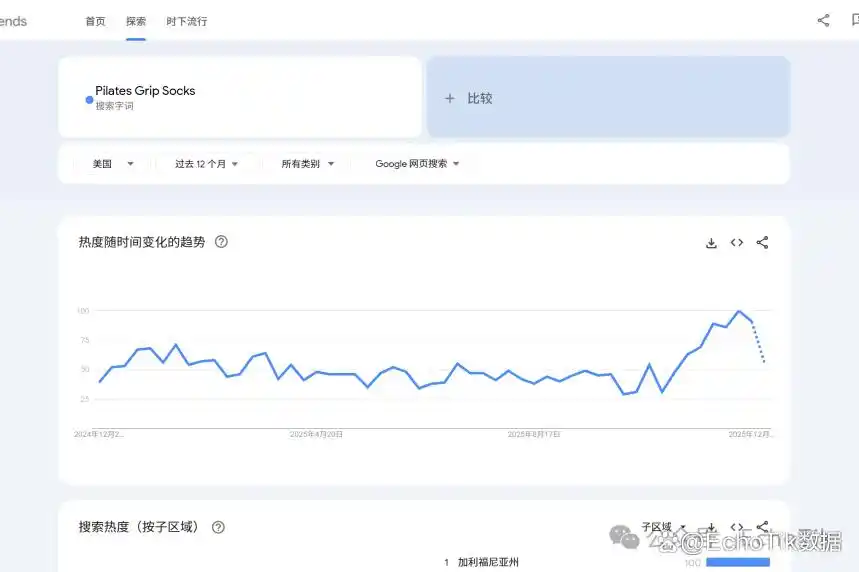Click the feedback icon at top right

(x=853, y=20)
